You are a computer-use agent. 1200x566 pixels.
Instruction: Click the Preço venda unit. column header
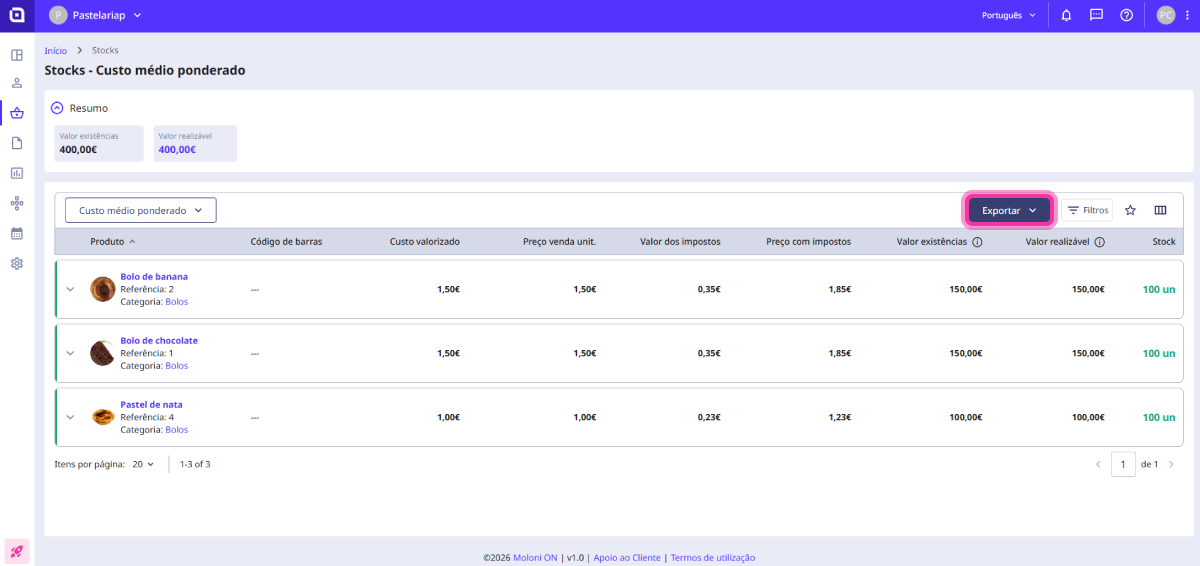(559, 242)
